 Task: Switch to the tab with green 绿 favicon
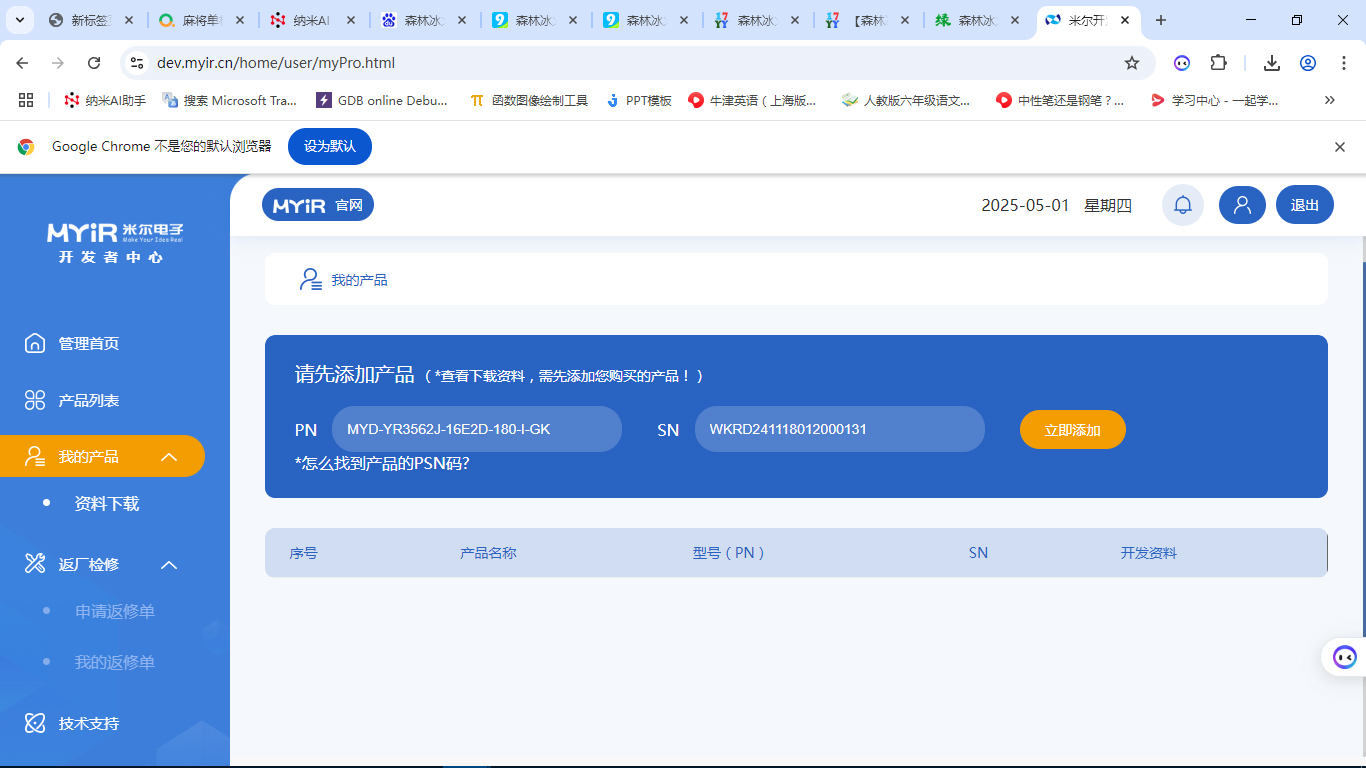pyautogui.click(x=978, y=20)
